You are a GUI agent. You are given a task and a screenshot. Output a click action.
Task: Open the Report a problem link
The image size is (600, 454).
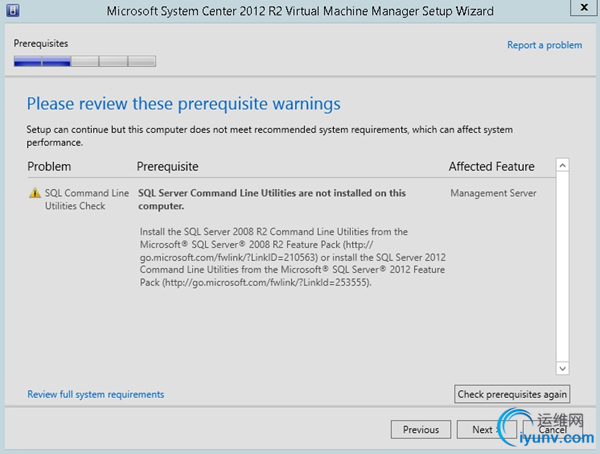[545, 45]
